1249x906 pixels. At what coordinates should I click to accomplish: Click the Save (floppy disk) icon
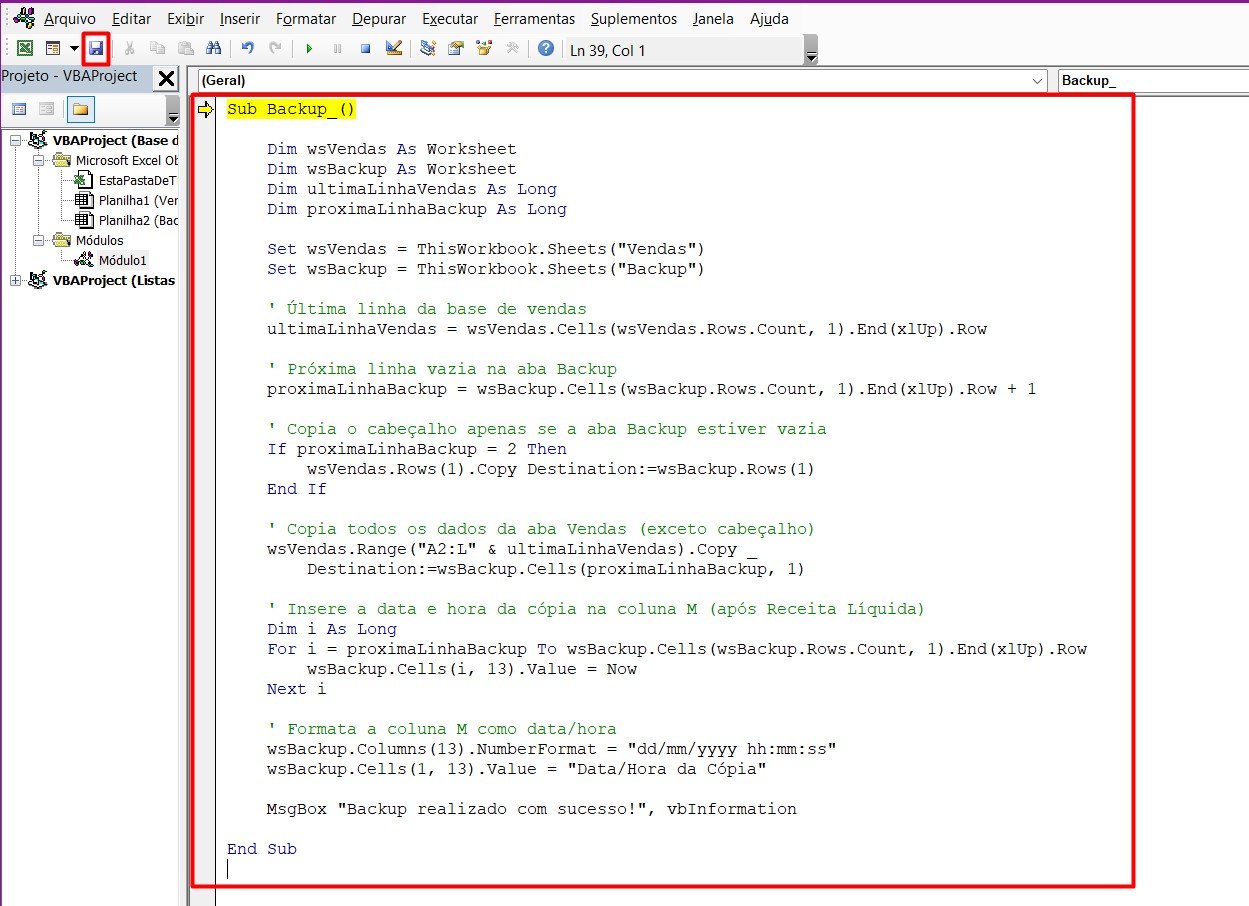pyautogui.click(x=96, y=48)
